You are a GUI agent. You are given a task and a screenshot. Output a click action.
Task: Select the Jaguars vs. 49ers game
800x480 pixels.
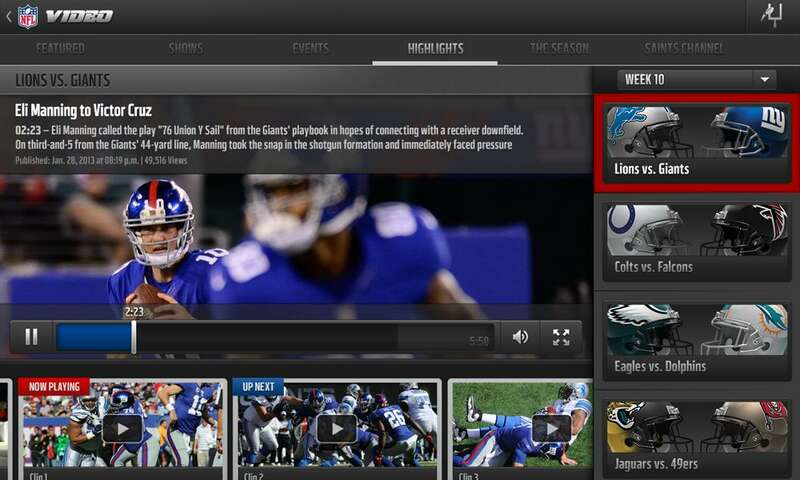(x=696, y=438)
